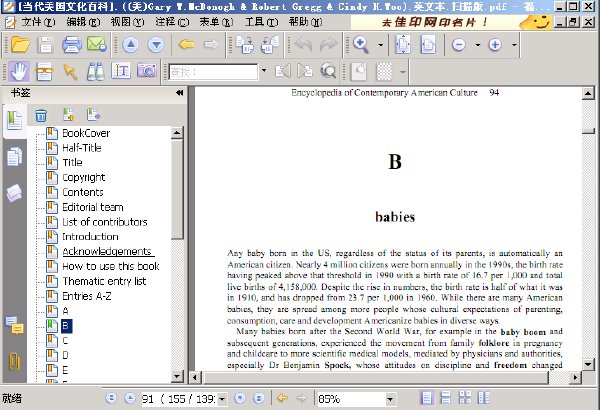Image resolution: width=600 pixels, height=410 pixels.
Task: Select the arrow selection tool
Action: [x=70, y=71]
